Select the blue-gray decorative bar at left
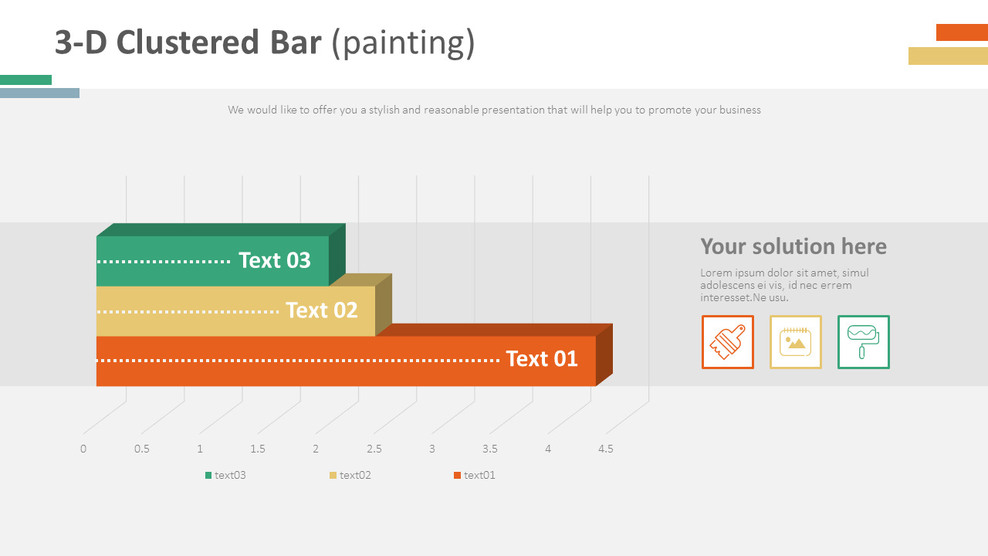This screenshot has width=988, height=556. (x=40, y=93)
